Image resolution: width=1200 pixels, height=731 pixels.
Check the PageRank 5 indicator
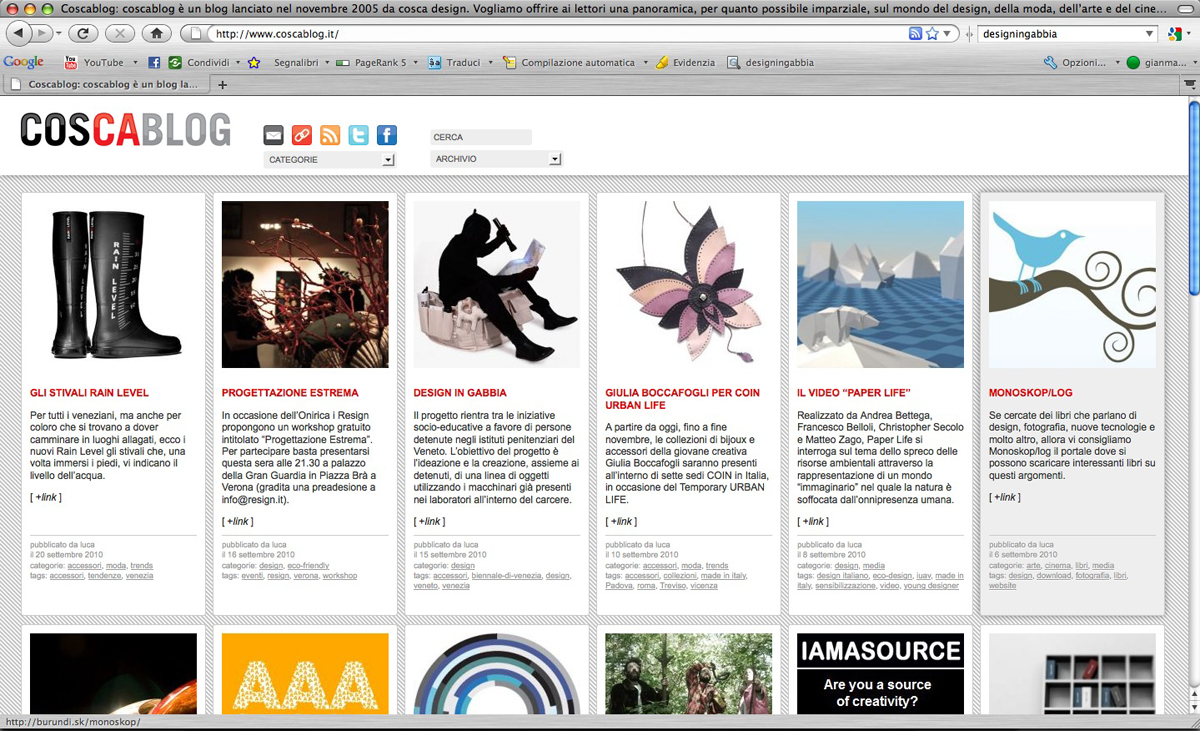coord(372,62)
